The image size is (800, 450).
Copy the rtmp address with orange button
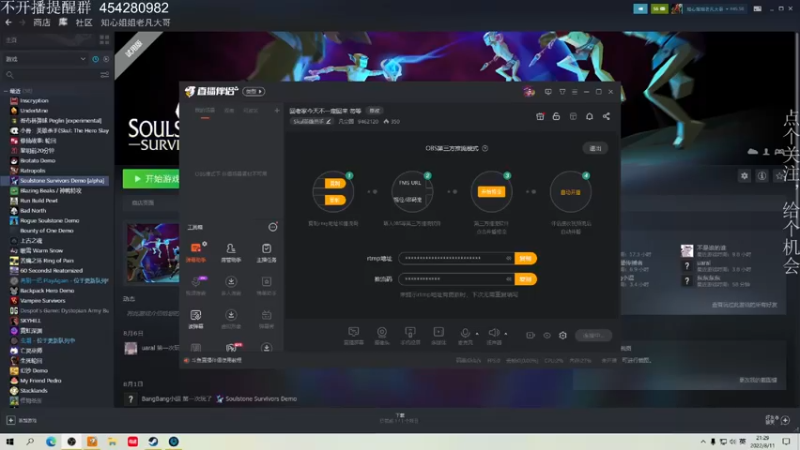tap(525, 258)
